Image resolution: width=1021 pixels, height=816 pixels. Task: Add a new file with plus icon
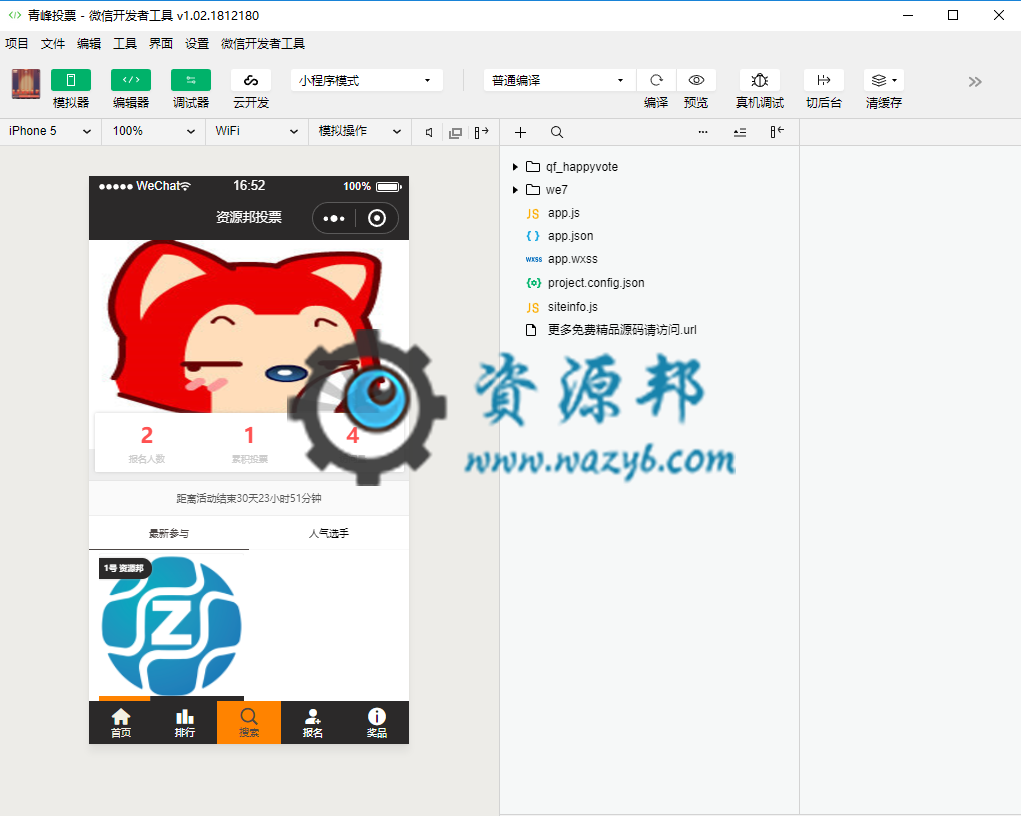tap(520, 133)
